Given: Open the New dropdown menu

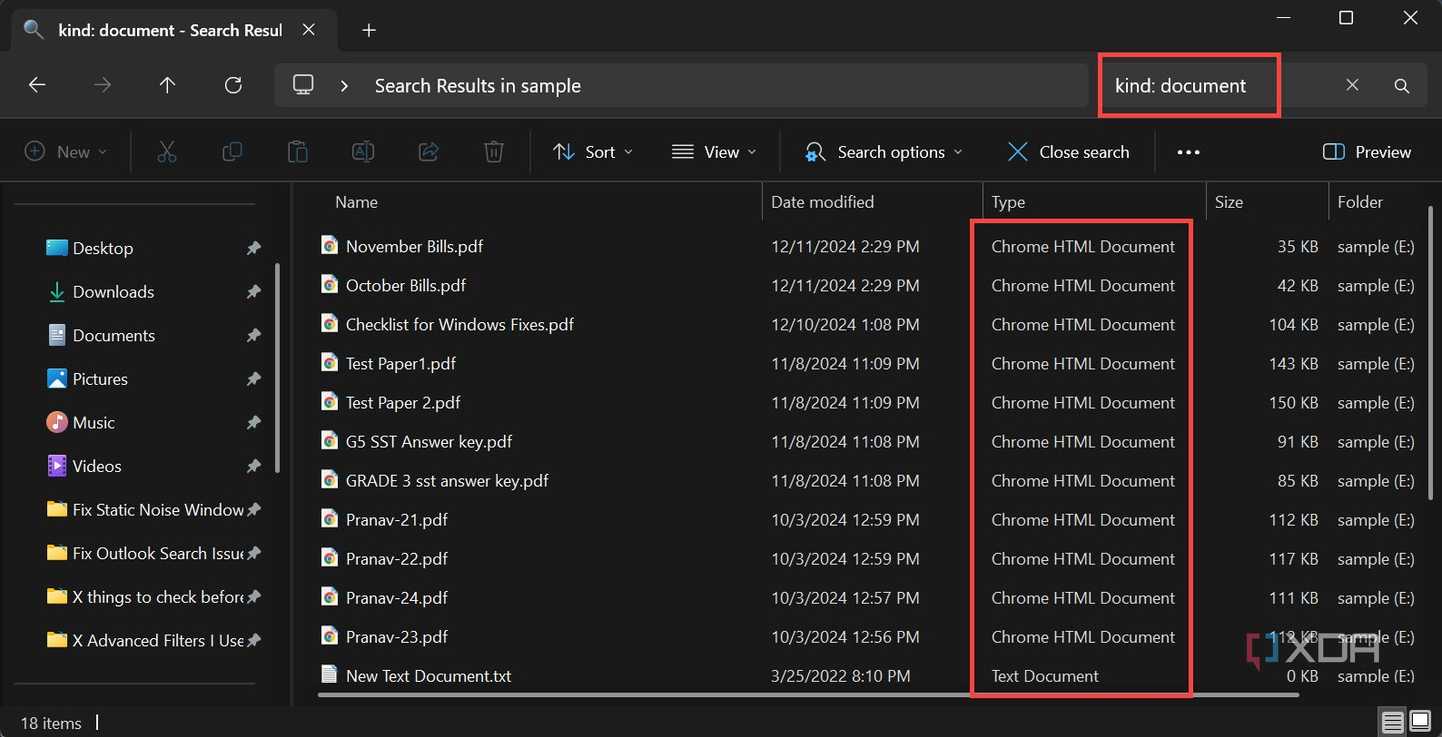Looking at the screenshot, I should pos(66,152).
